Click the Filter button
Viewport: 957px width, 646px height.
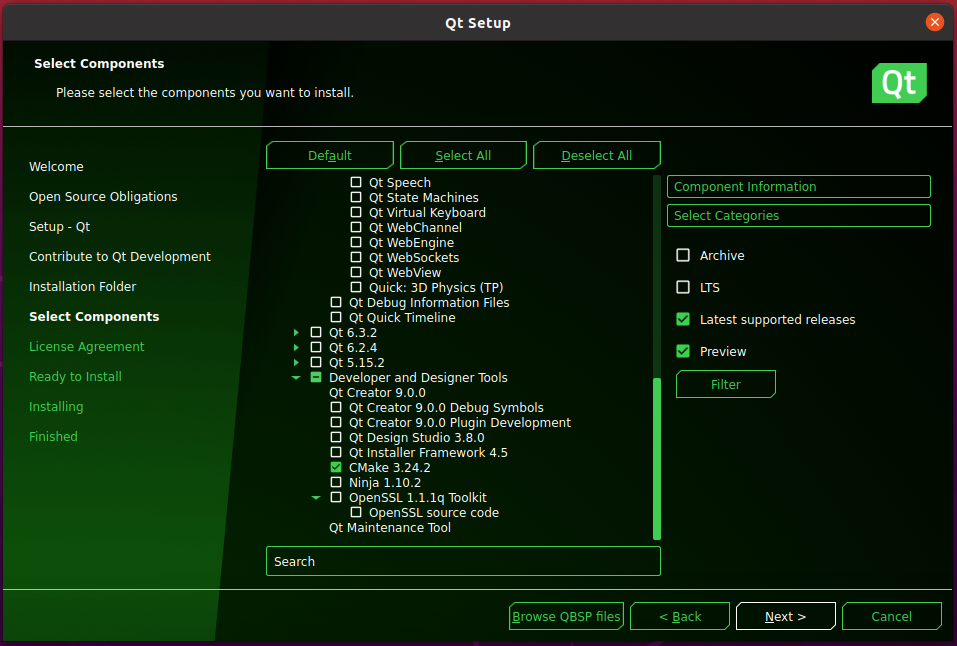coord(726,384)
